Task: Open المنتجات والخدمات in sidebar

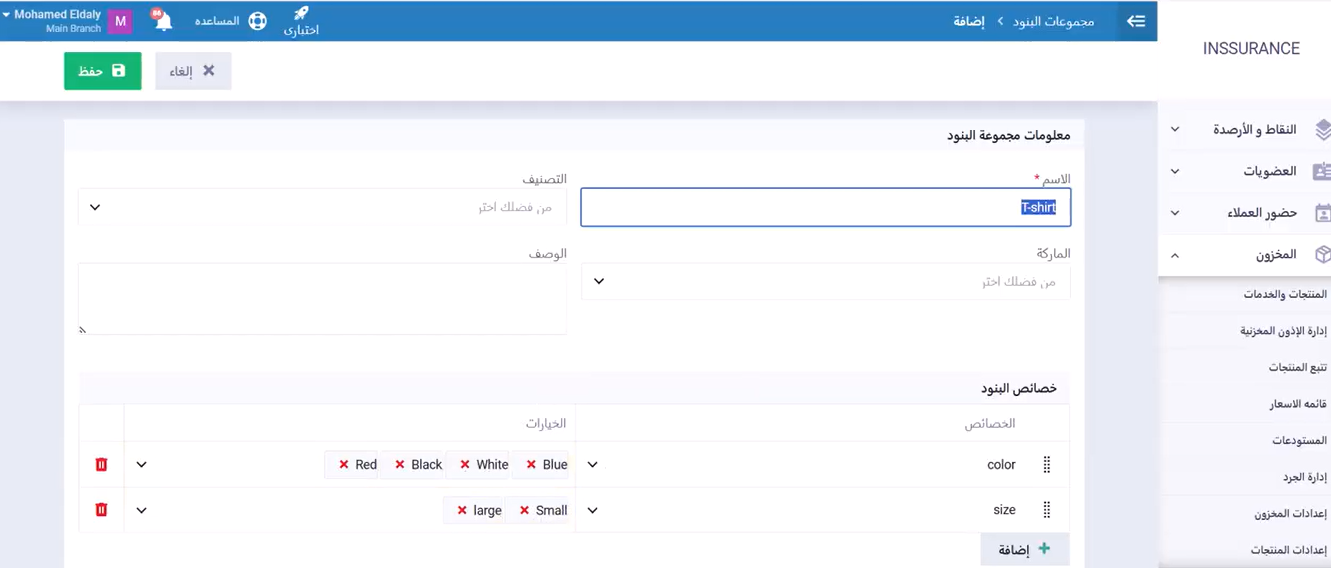Action: [1284, 295]
